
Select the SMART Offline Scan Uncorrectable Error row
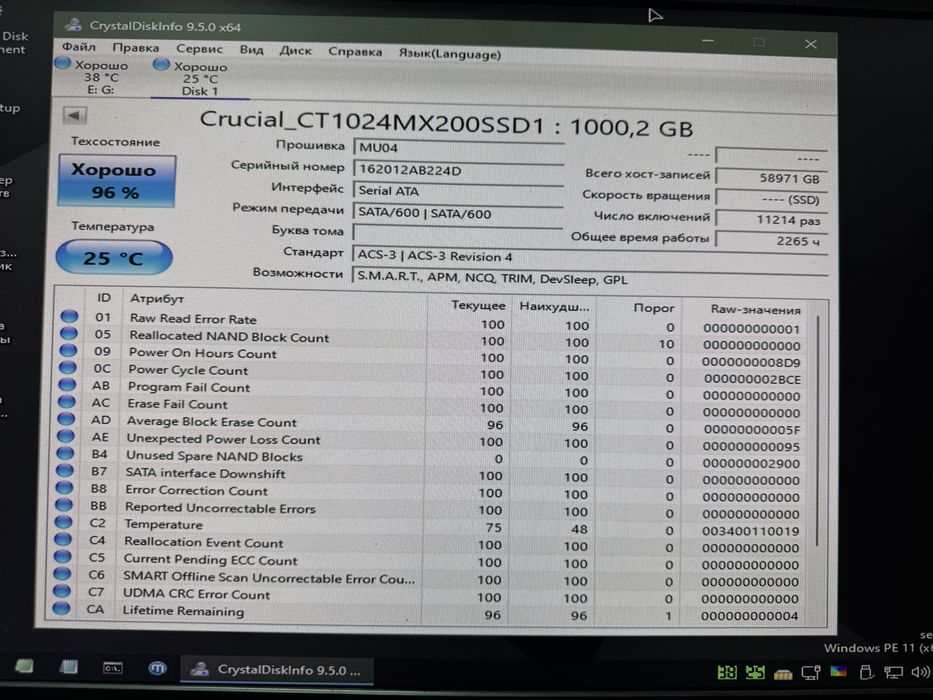(428, 577)
